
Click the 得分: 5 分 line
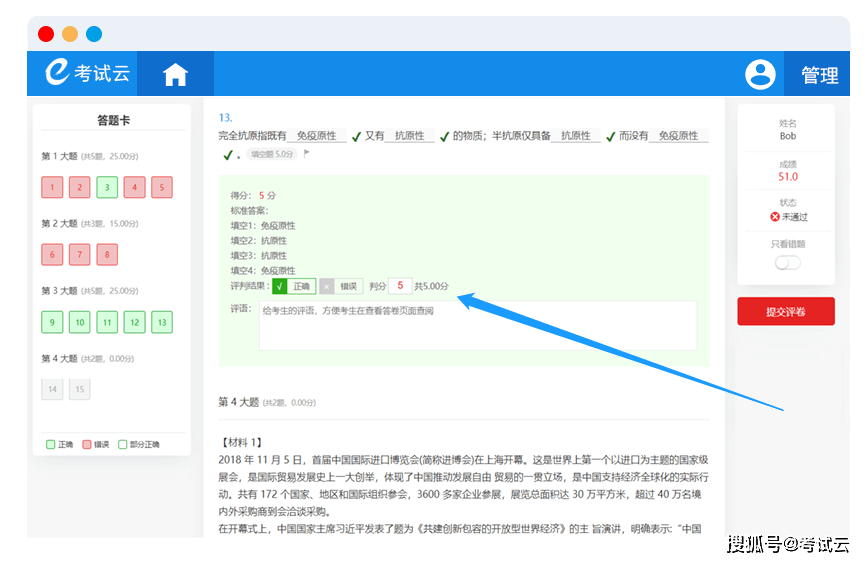(253, 195)
